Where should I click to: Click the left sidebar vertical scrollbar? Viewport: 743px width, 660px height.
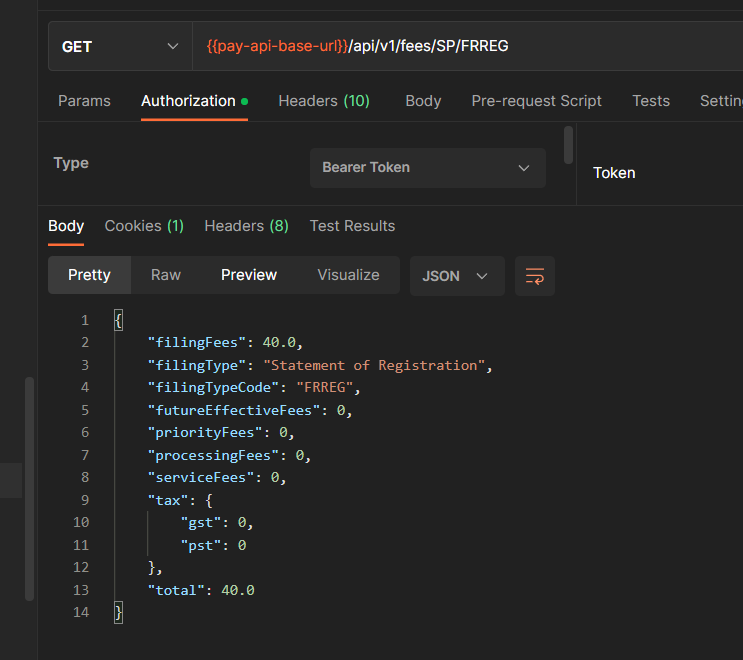click(29, 489)
